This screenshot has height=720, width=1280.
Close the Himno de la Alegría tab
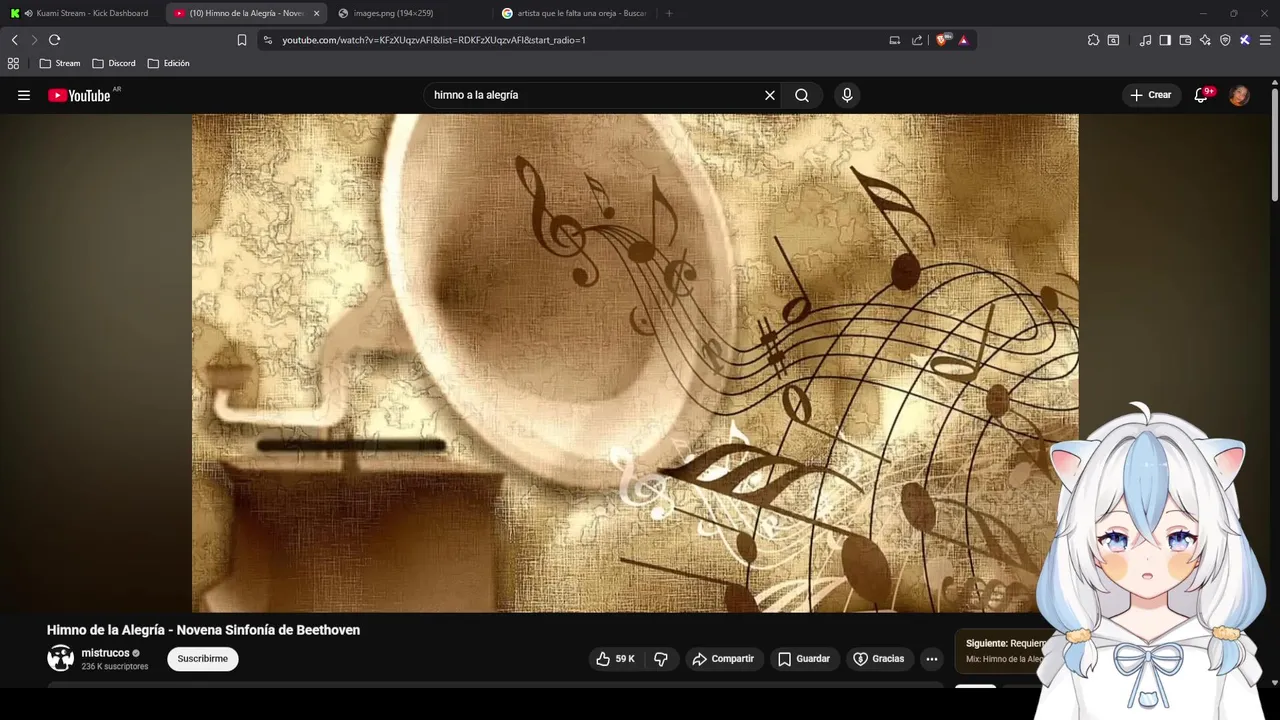316,13
